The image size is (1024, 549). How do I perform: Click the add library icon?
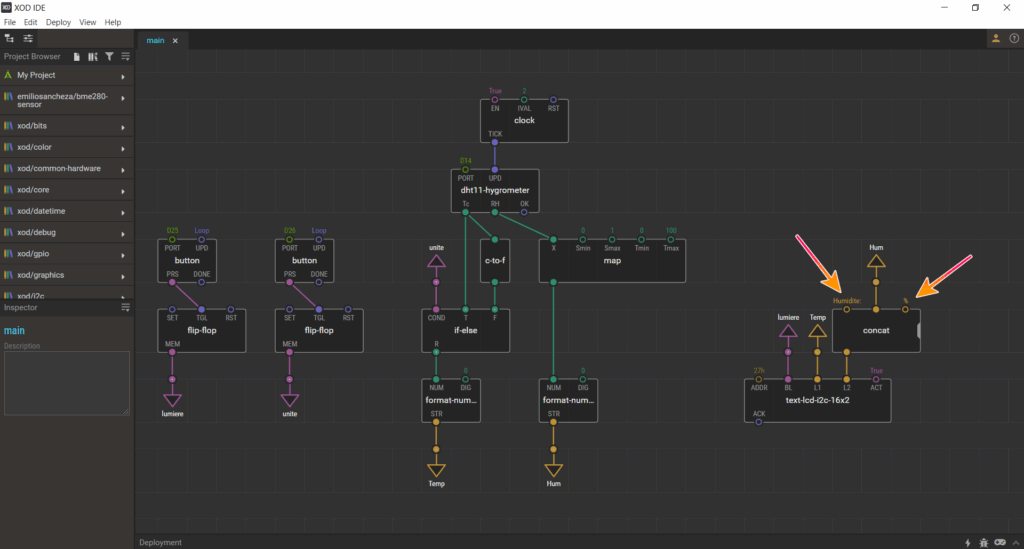pos(93,57)
